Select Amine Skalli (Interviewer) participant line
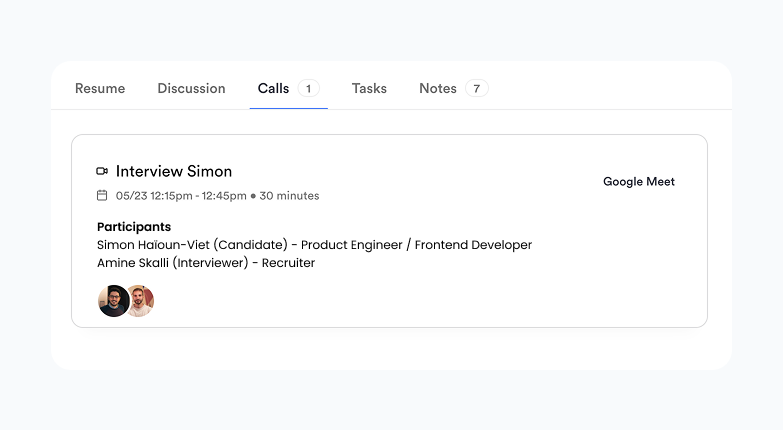Screen dimensions: 783x430 click(206, 263)
